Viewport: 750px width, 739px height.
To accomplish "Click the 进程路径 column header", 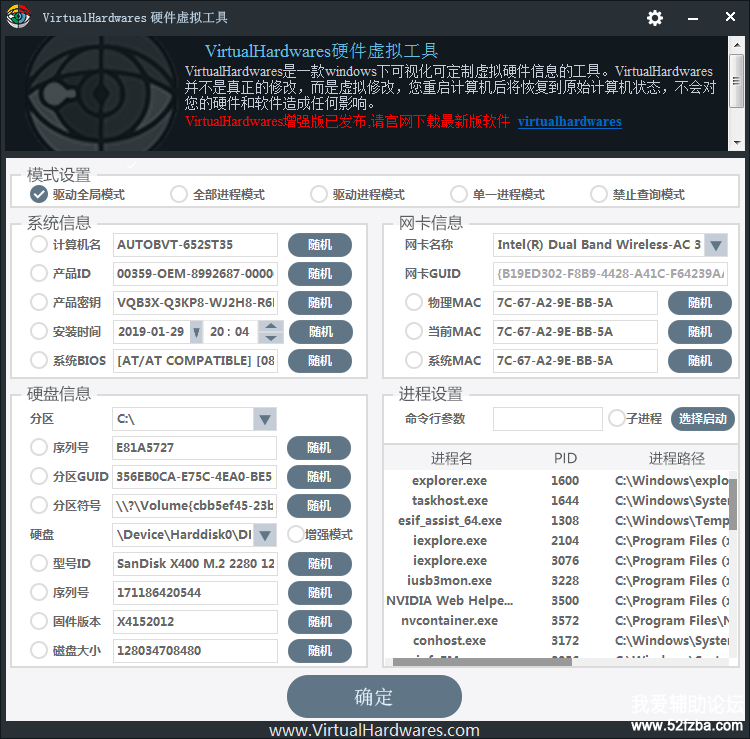I will coord(676,458).
